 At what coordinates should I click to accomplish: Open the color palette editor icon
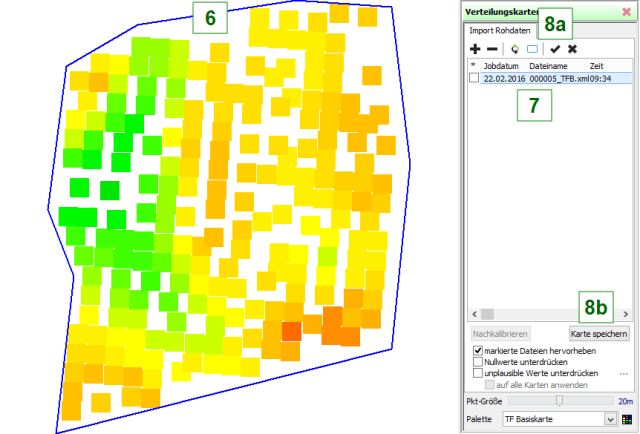[627, 419]
